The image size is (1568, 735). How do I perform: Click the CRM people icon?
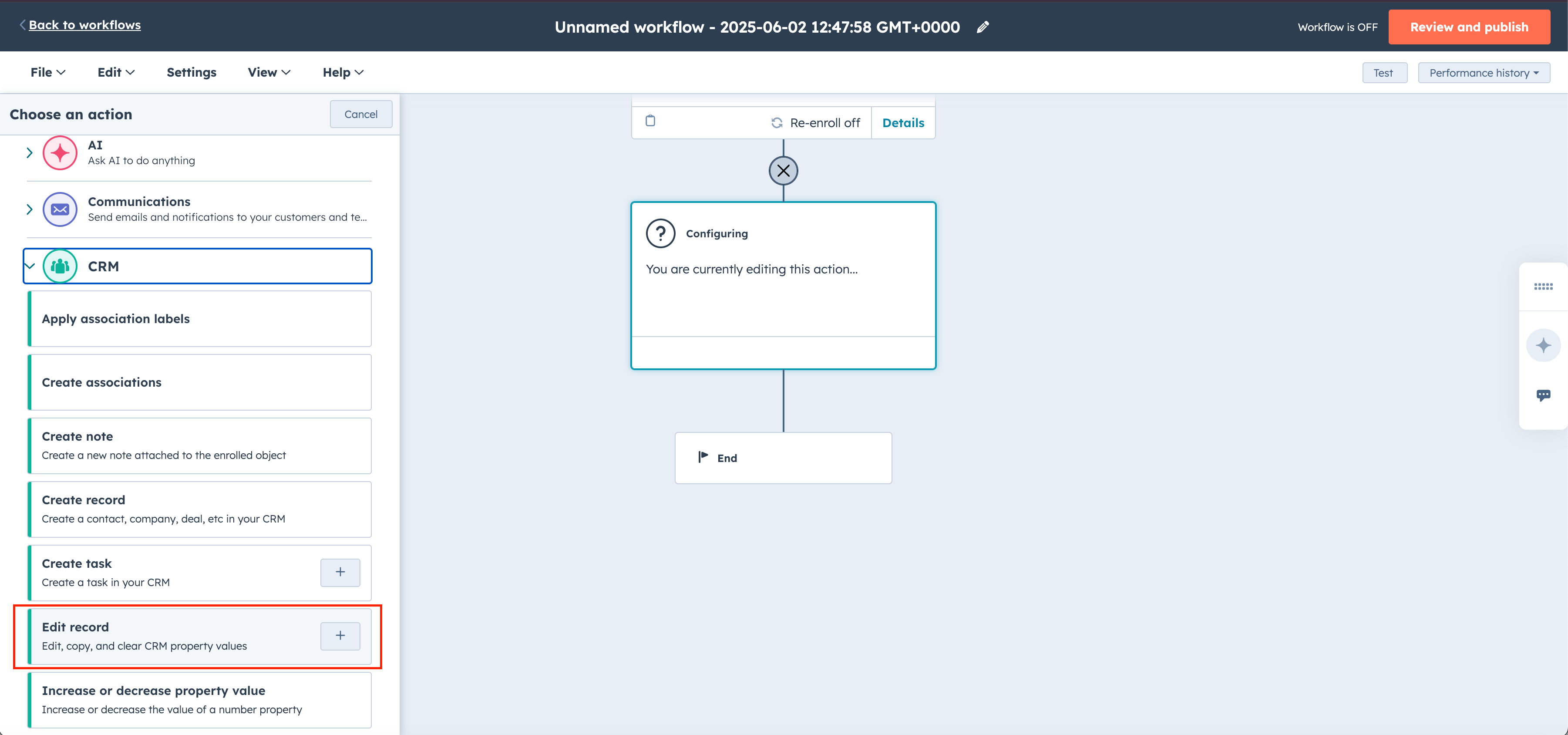pyautogui.click(x=60, y=266)
